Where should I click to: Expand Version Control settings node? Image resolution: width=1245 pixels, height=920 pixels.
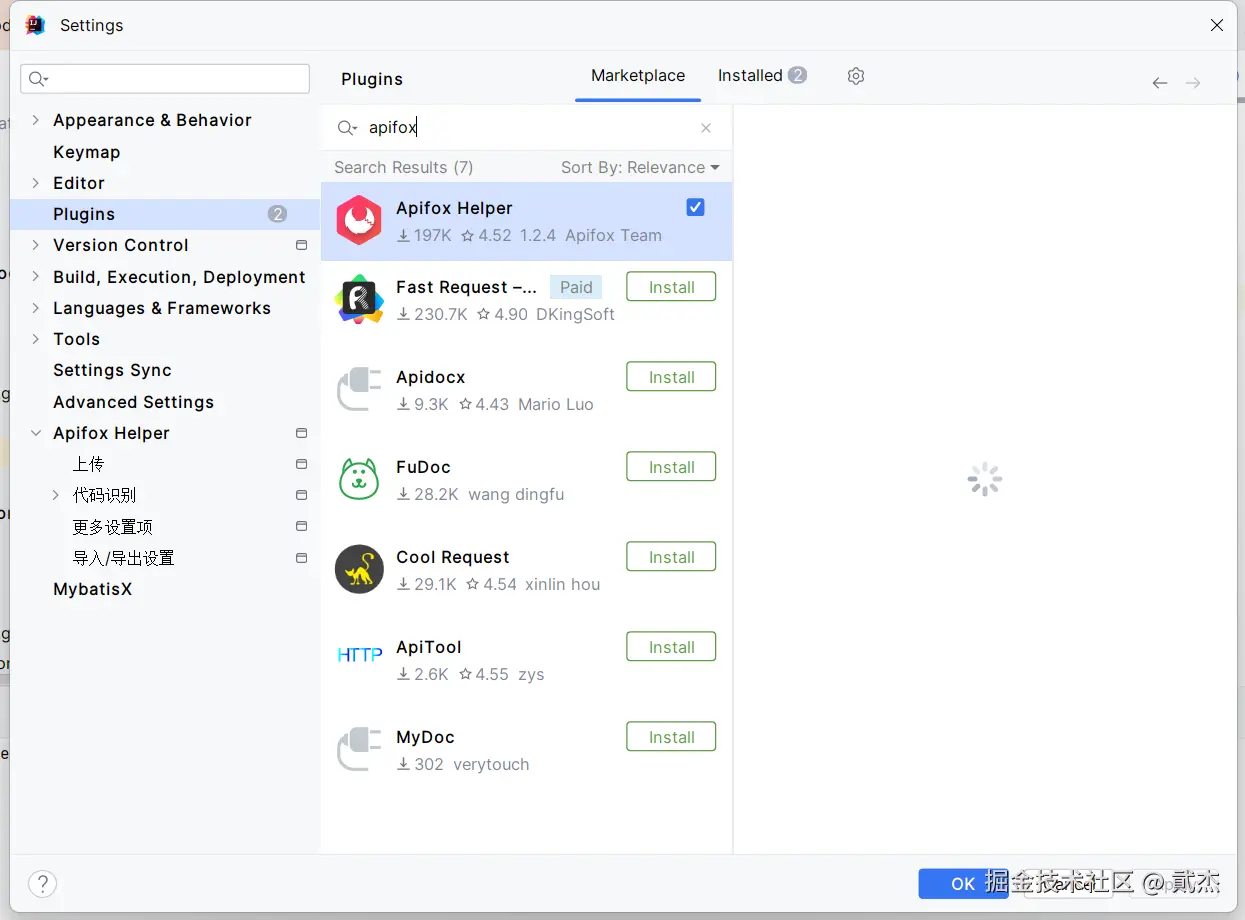tap(36, 245)
